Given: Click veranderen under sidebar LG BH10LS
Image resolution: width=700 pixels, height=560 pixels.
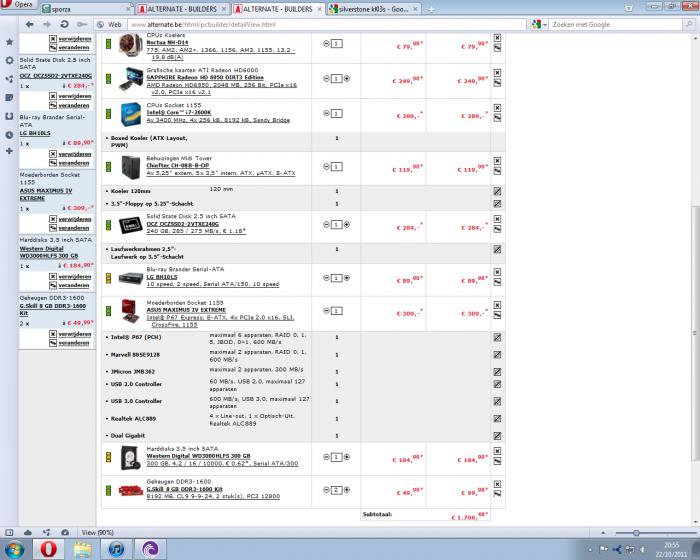Looking at the screenshot, I should click(74, 163).
